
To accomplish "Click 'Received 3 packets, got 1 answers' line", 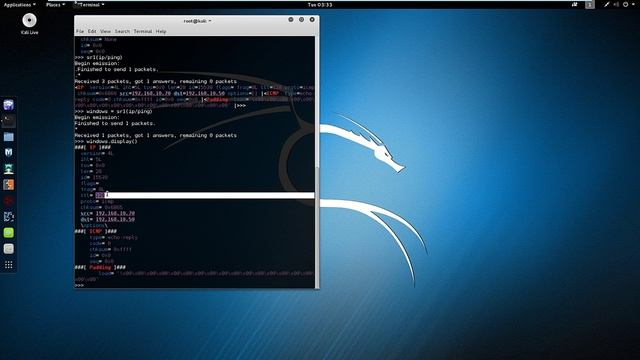I will (156, 81).
